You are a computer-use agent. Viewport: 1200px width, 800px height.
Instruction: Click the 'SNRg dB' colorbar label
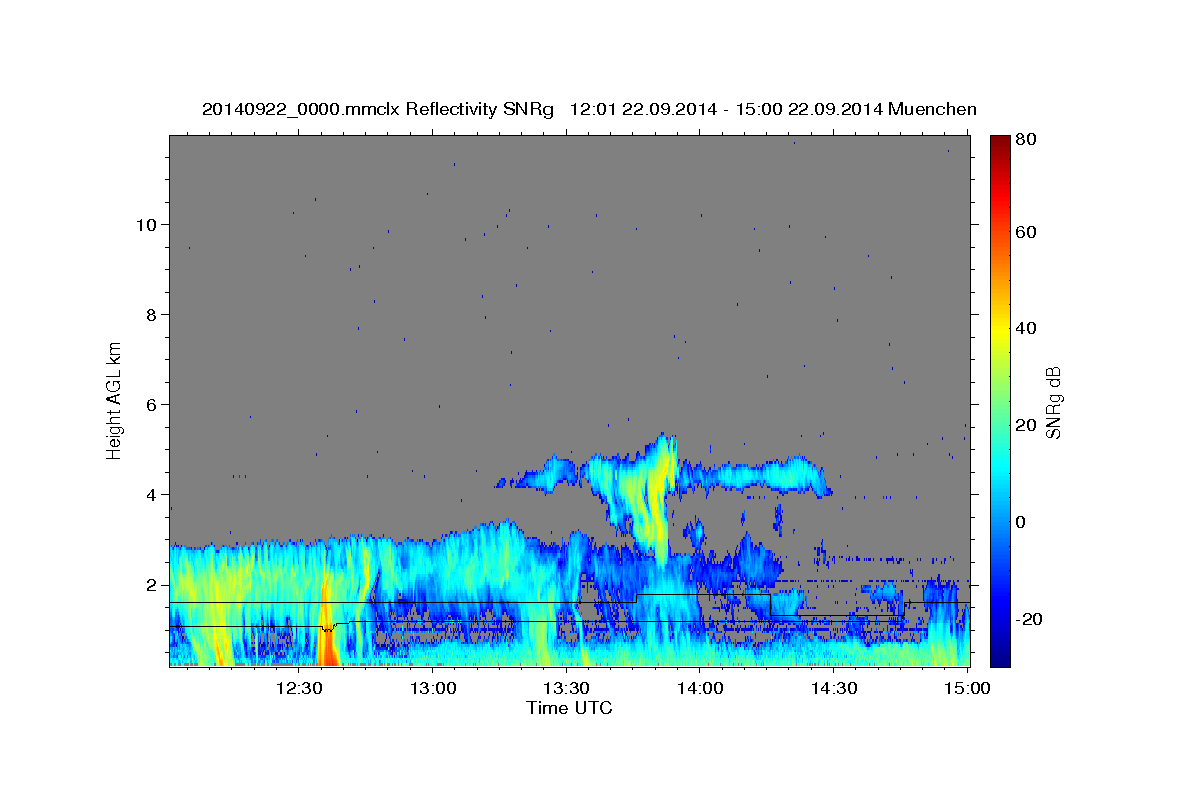[1053, 403]
